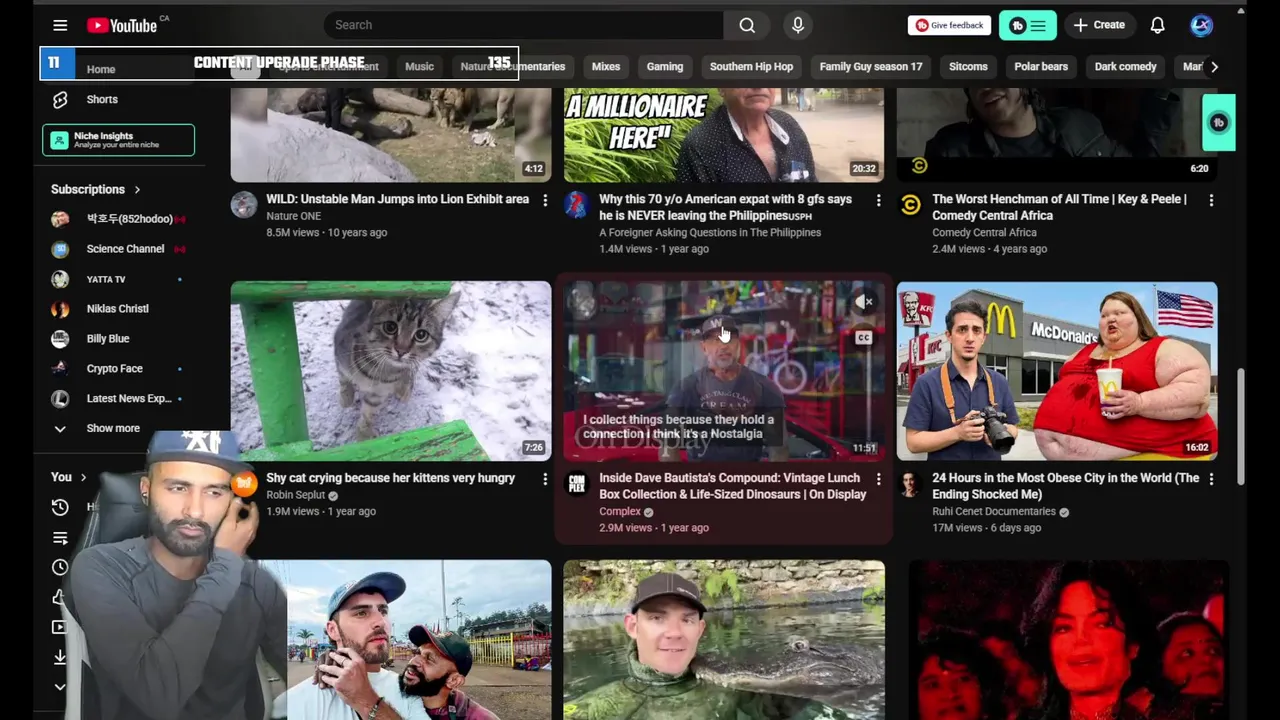Expand the You section arrow
1280x720 pixels.
coord(83,478)
